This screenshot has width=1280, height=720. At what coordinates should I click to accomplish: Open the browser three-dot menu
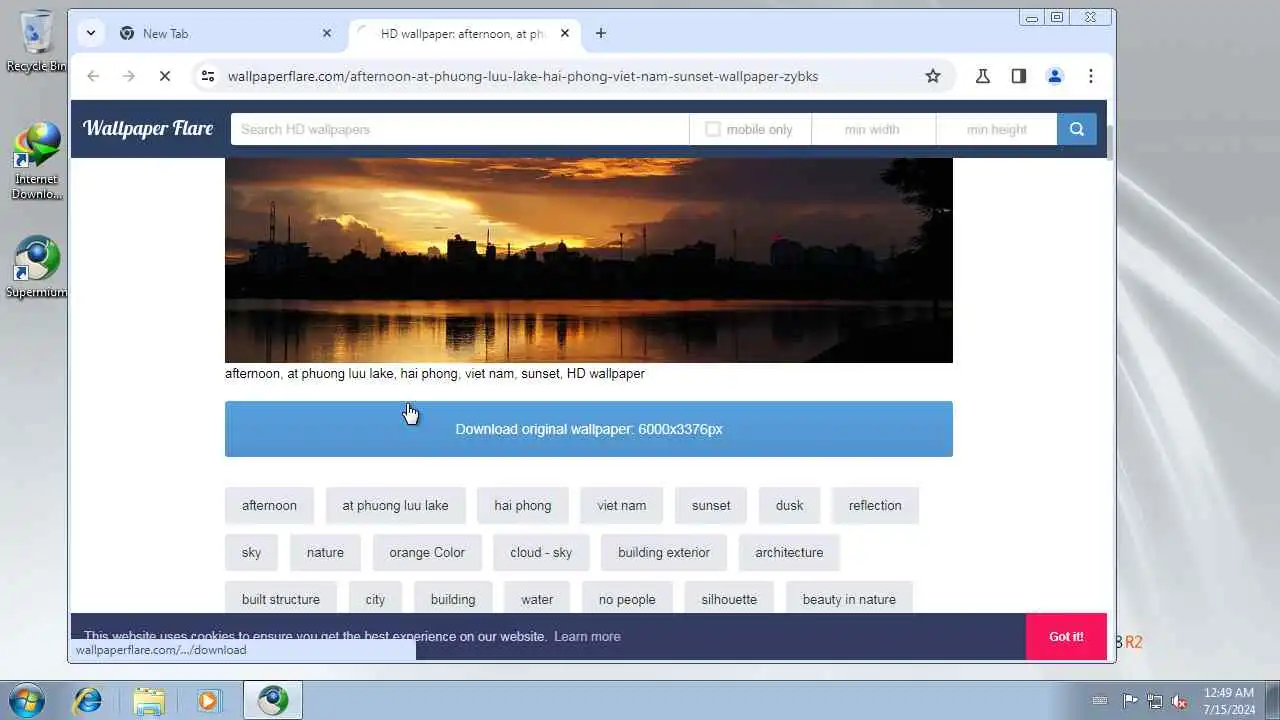coord(1091,76)
